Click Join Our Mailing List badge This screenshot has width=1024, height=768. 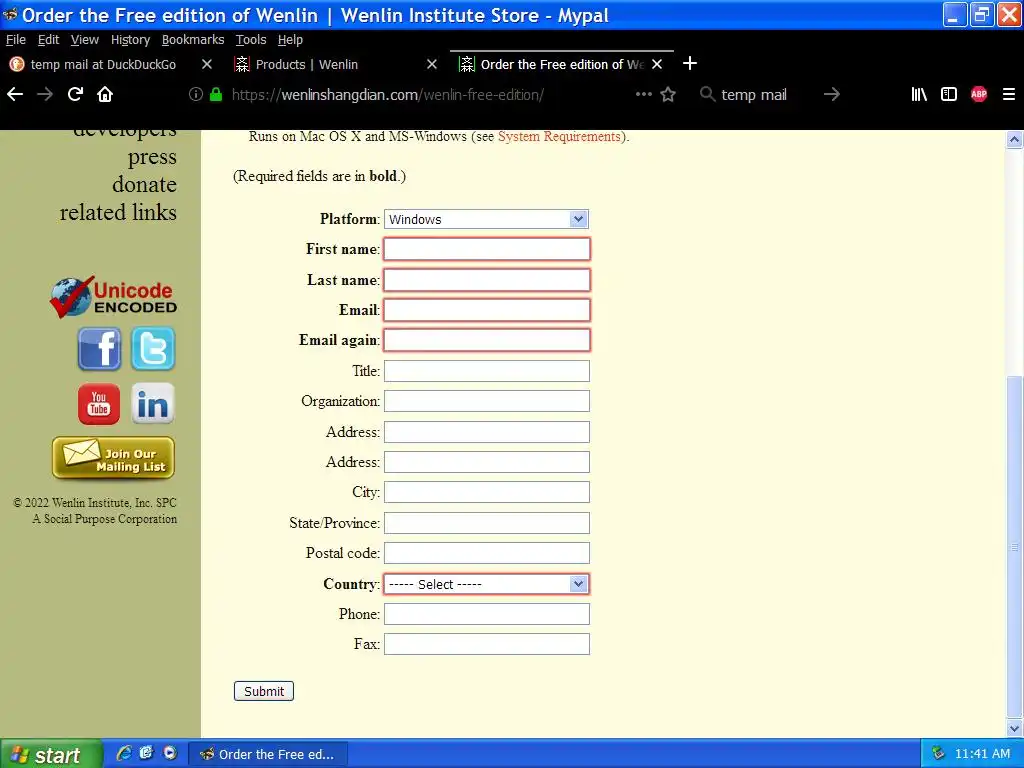point(114,458)
